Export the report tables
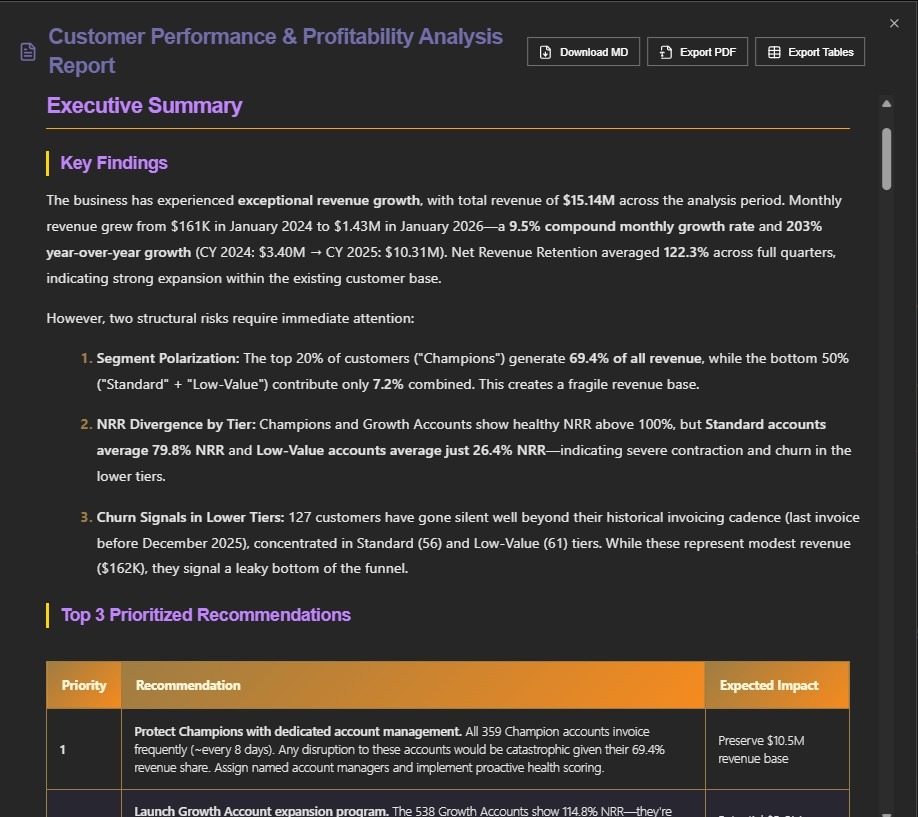 810,51
